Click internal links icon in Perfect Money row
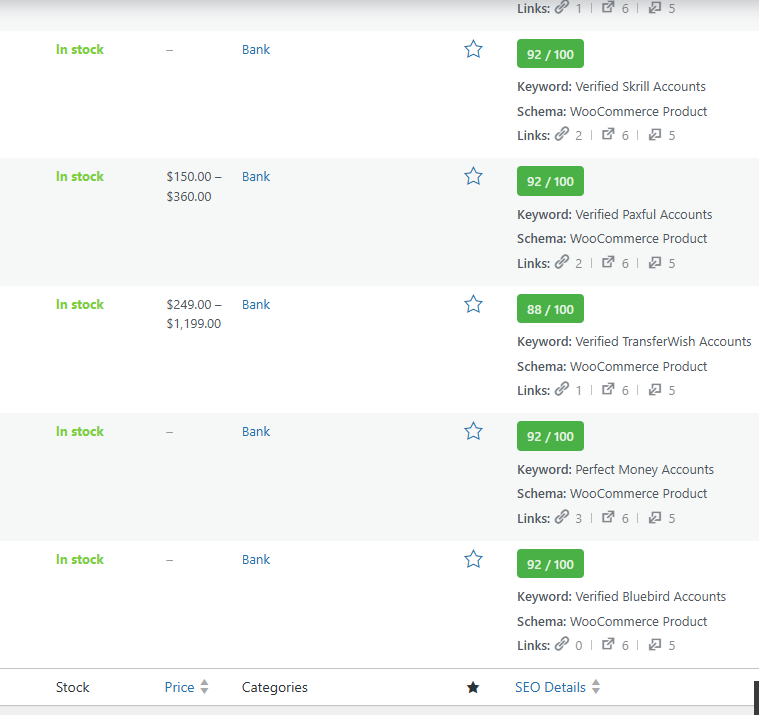Viewport: 759px width, 715px height. 561,518
